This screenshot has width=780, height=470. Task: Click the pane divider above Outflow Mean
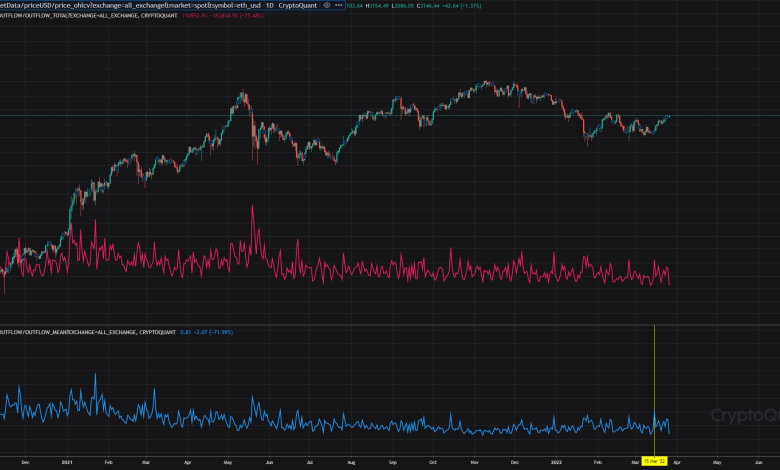tap(390, 324)
